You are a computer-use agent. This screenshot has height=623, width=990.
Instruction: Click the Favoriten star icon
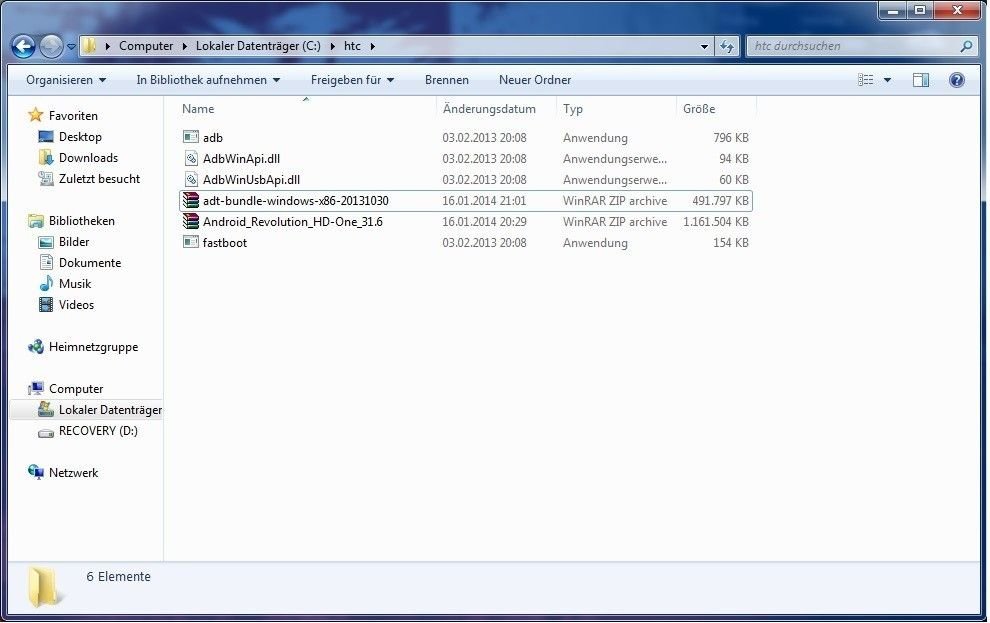(36, 115)
